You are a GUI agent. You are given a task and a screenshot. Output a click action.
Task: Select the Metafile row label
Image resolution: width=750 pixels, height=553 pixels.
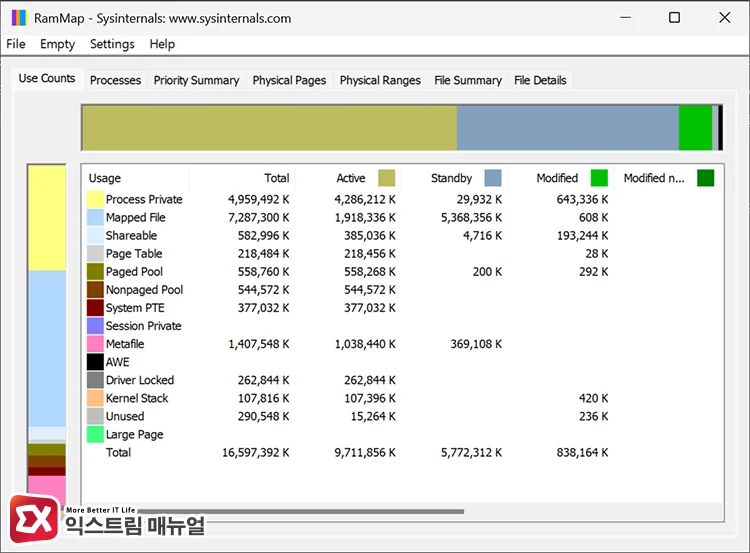(x=125, y=344)
